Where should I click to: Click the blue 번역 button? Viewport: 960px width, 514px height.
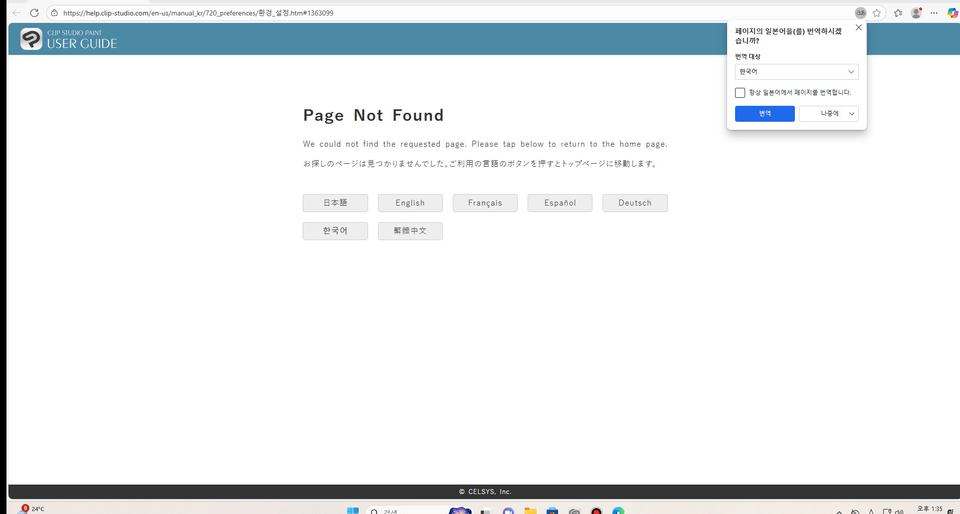(765, 114)
